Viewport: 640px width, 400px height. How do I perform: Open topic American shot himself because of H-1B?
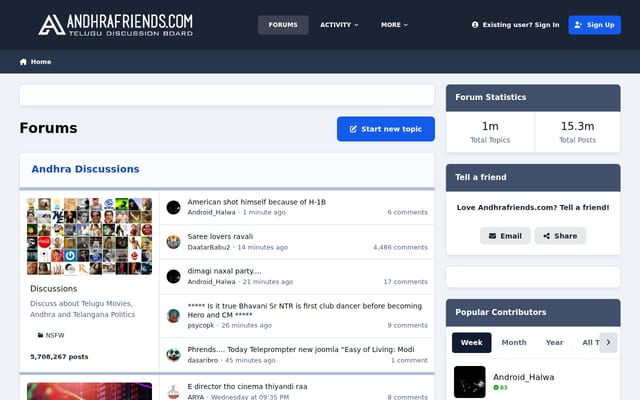coord(256,202)
